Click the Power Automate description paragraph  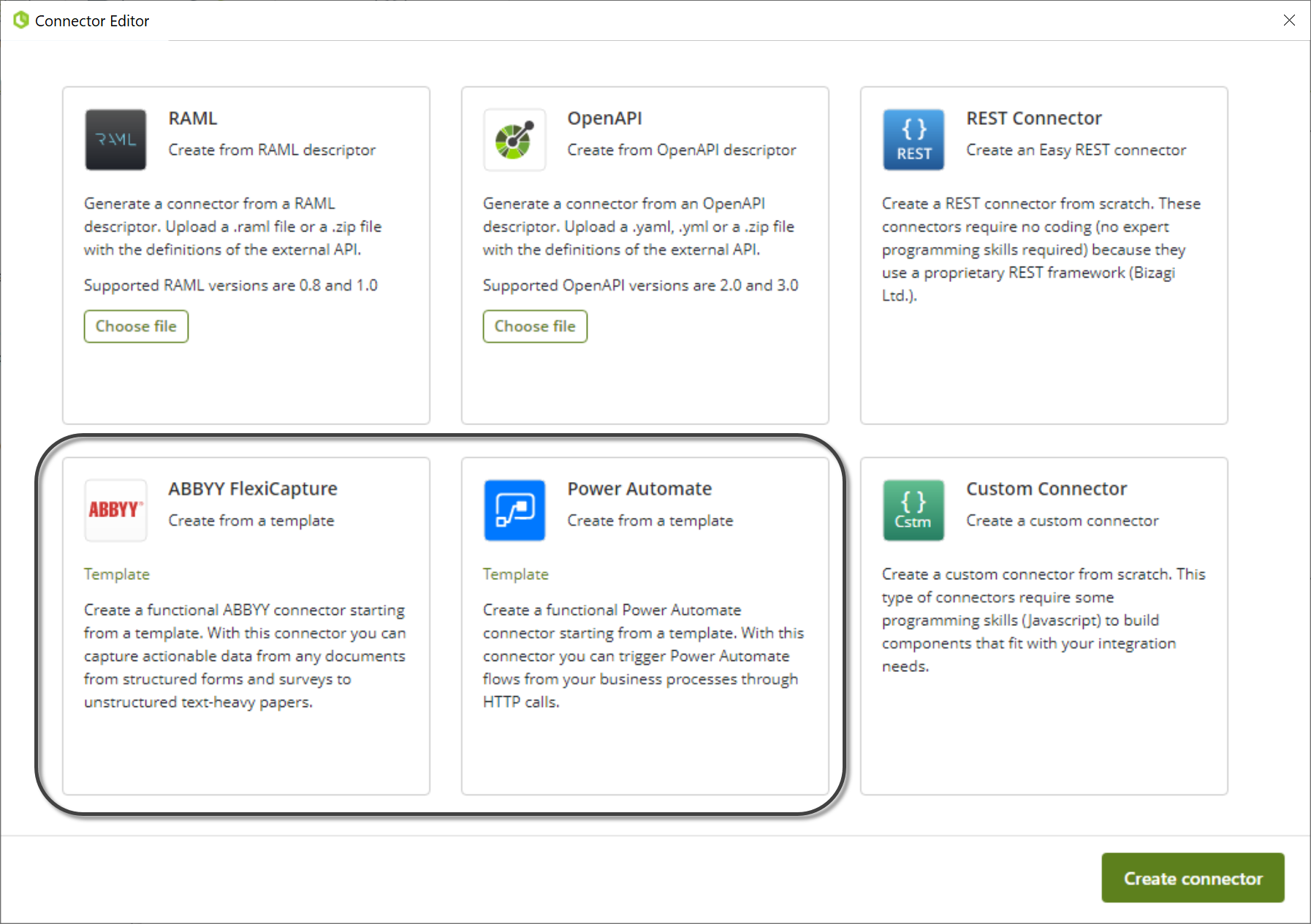coord(644,656)
